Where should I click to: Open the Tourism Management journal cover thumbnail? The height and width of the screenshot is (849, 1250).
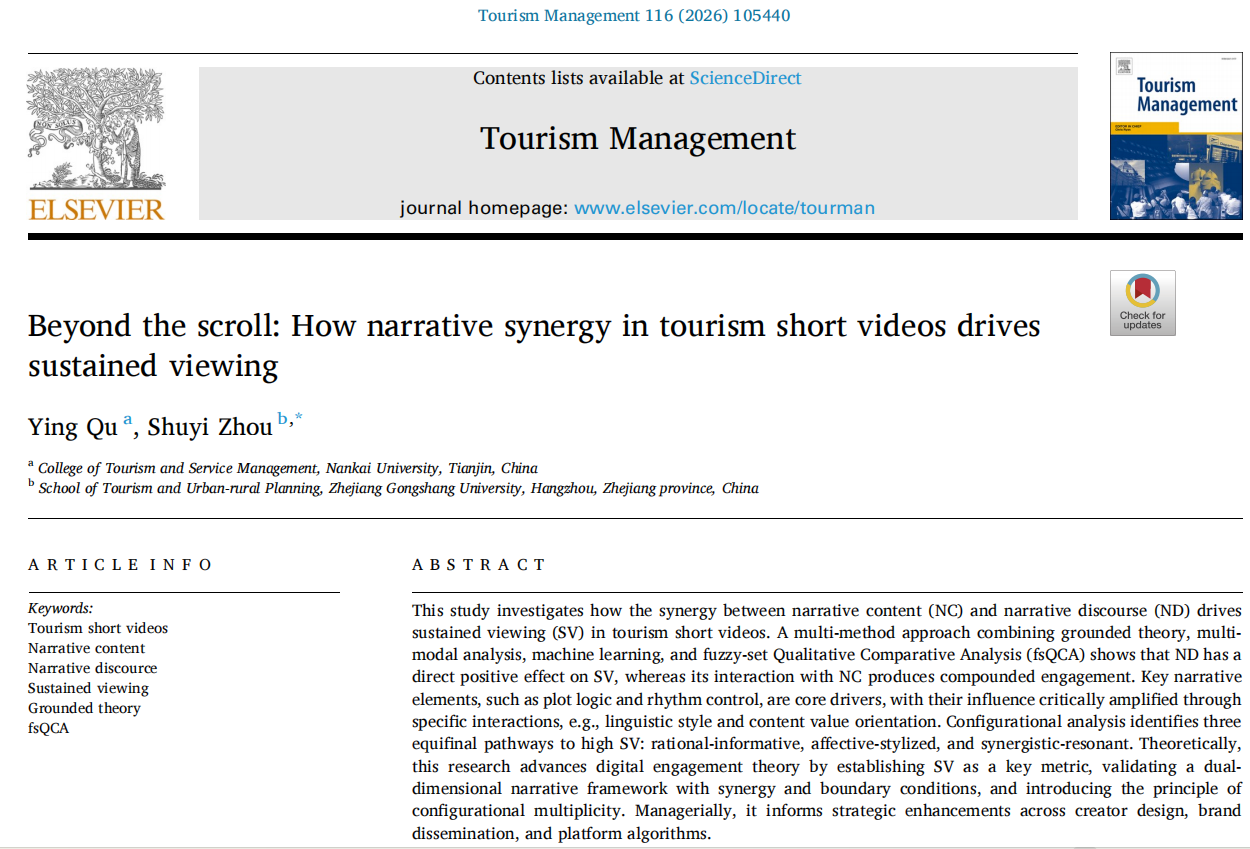click(1174, 136)
